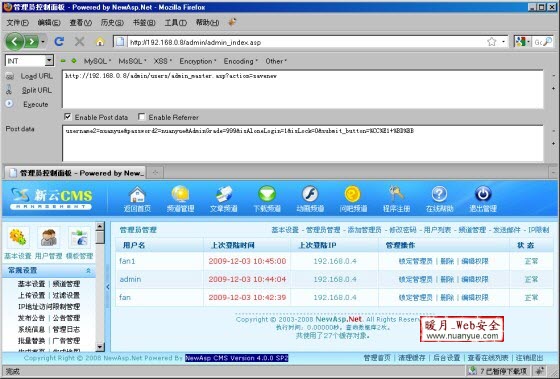Image resolution: width=560 pixels, height=379 pixels.
Task: Open a new tab with the plus button
Action: (155, 173)
